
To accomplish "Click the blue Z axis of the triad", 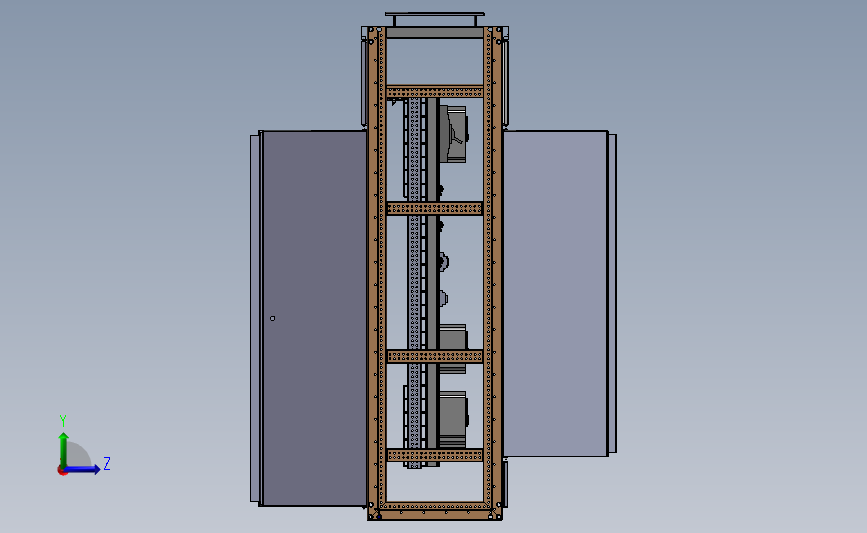I will point(82,469).
